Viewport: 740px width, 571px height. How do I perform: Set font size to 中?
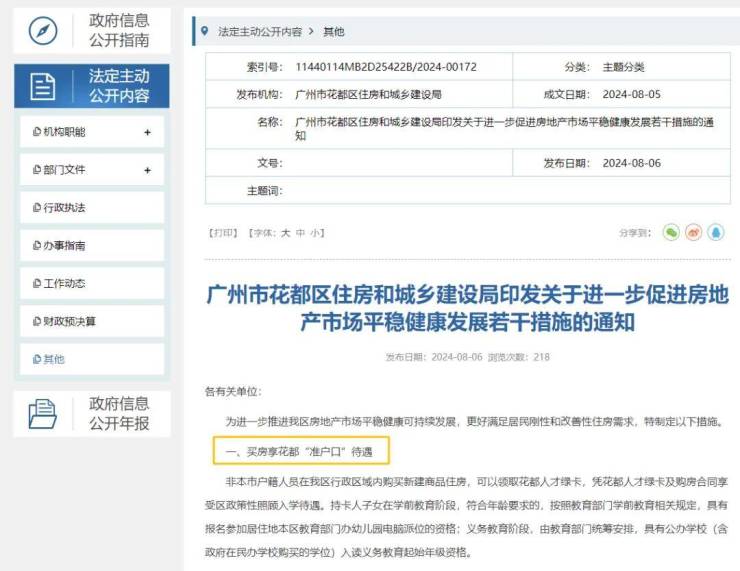pyautogui.click(x=300, y=233)
